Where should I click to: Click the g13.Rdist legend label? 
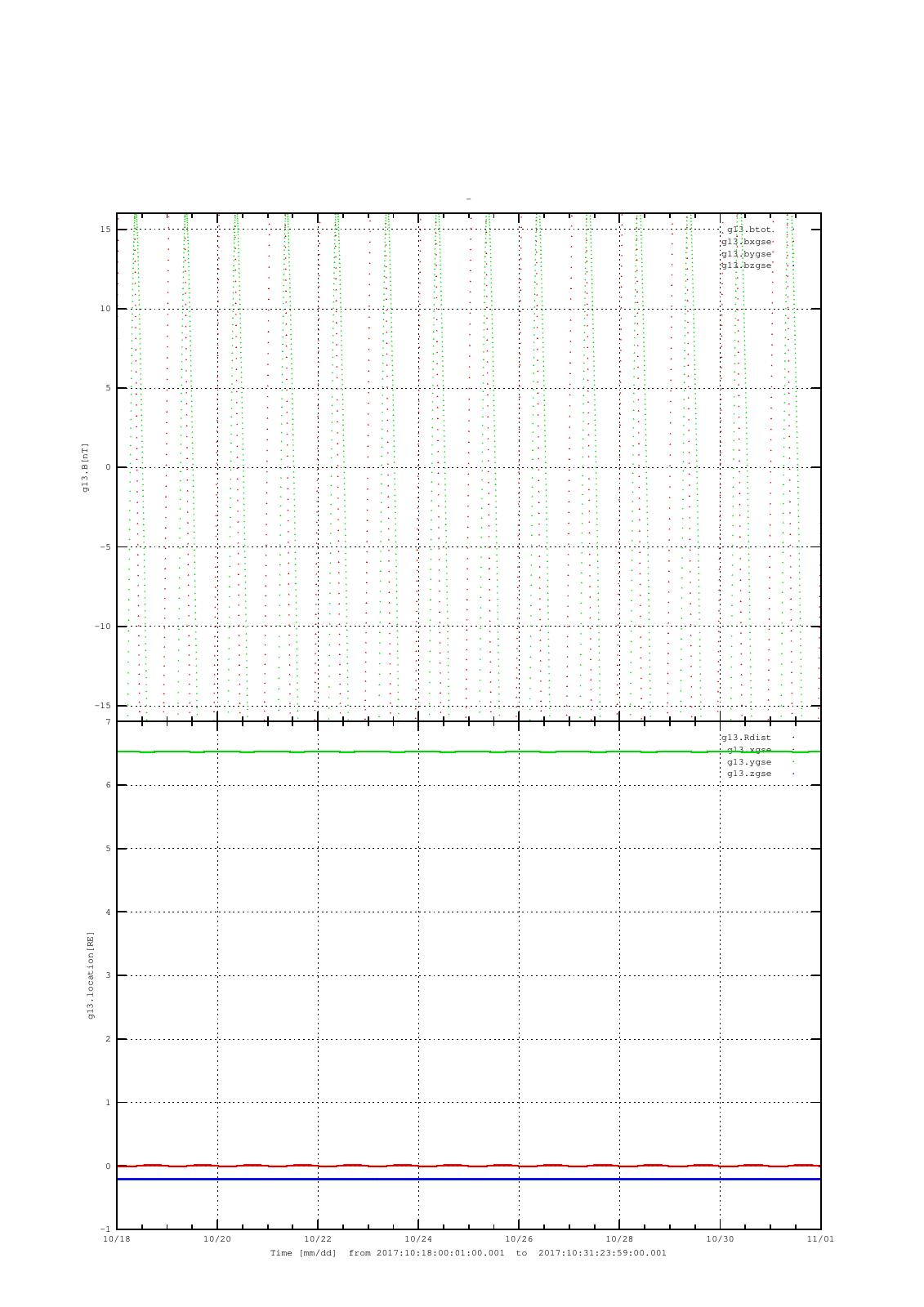tap(746, 738)
